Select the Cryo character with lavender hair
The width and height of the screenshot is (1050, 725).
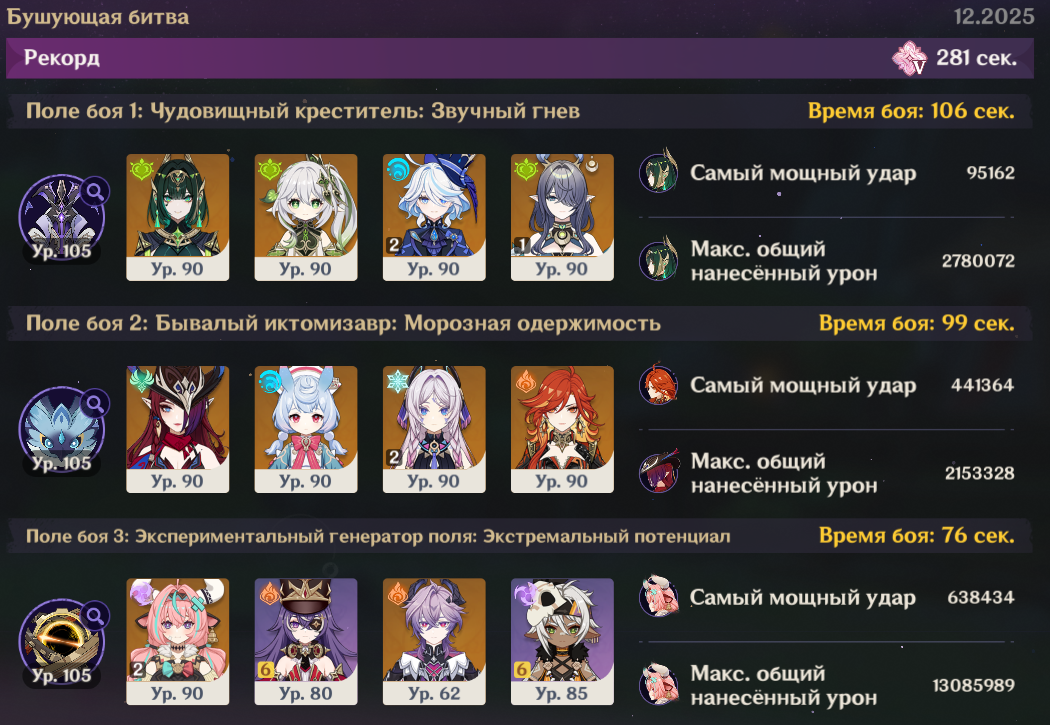pyautogui.click(x=434, y=430)
